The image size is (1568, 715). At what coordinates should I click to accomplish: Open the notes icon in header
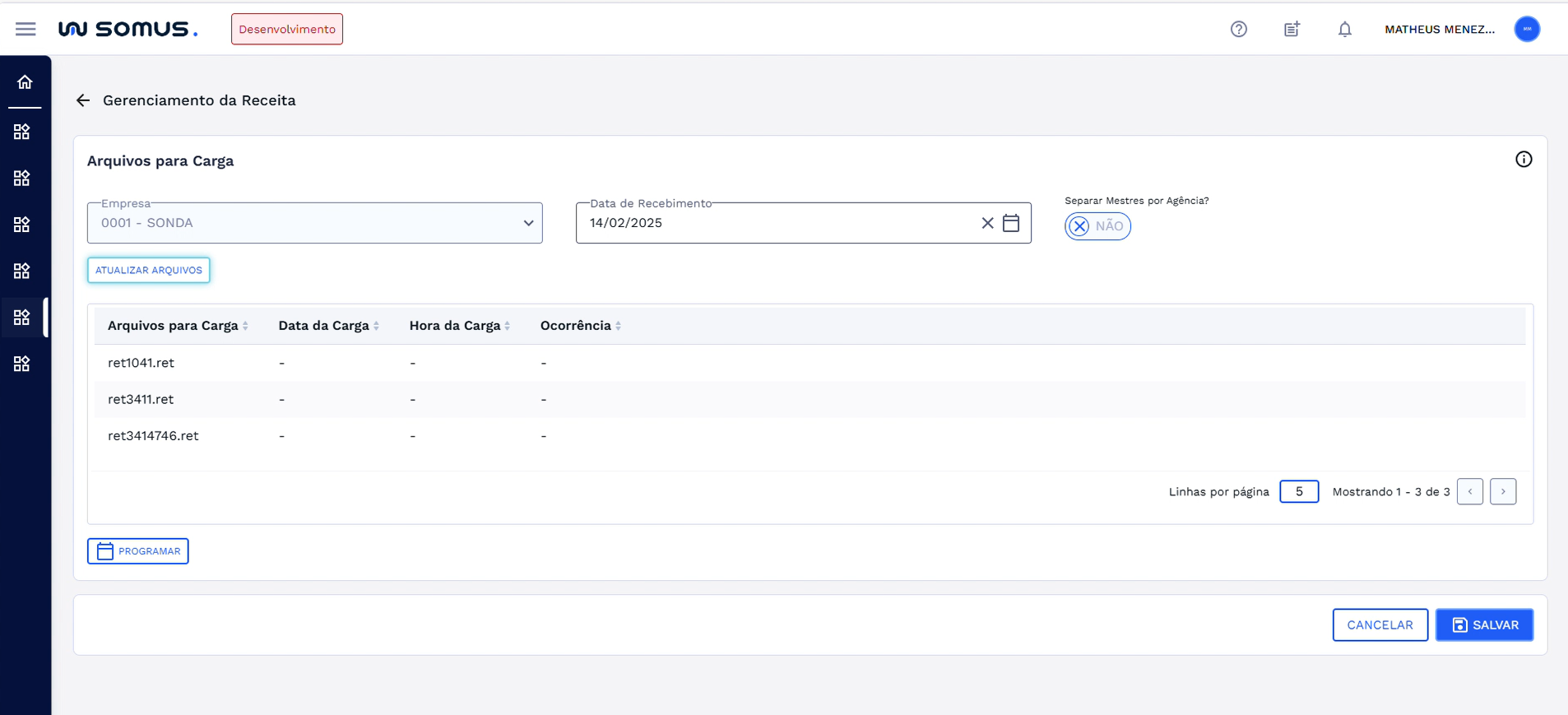(1292, 29)
